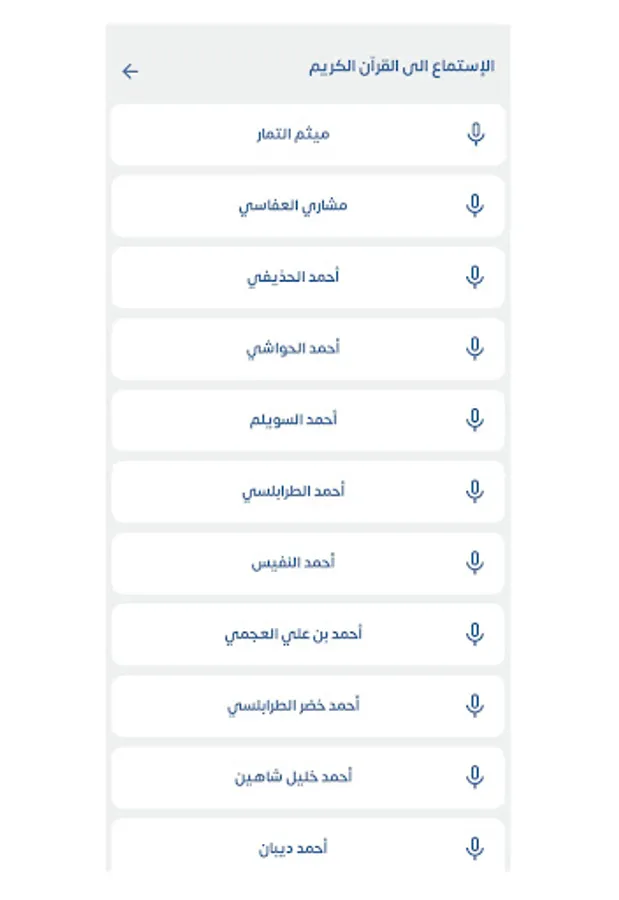The height and width of the screenshot is (900, 619).
Task: Choose reciter أحمد خليل شاهين
Action: [293, 777]
